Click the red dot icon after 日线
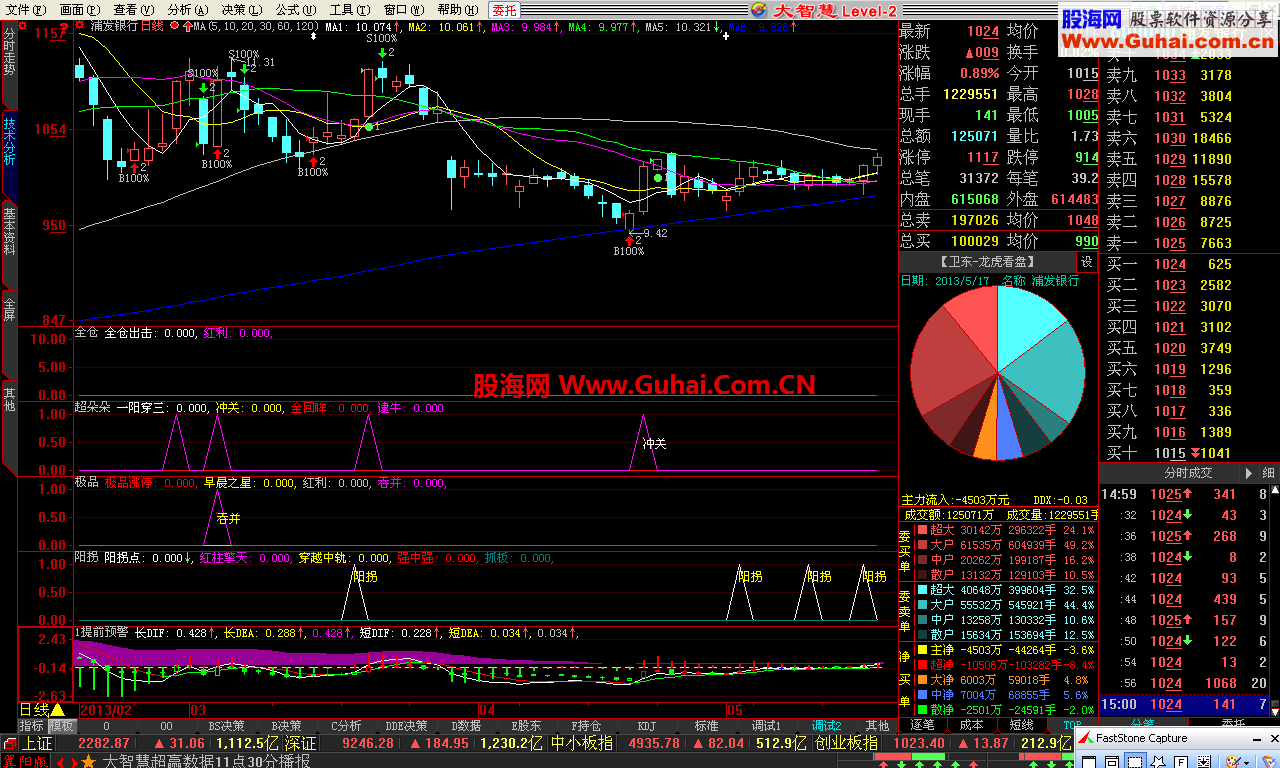 coord(175,27)
